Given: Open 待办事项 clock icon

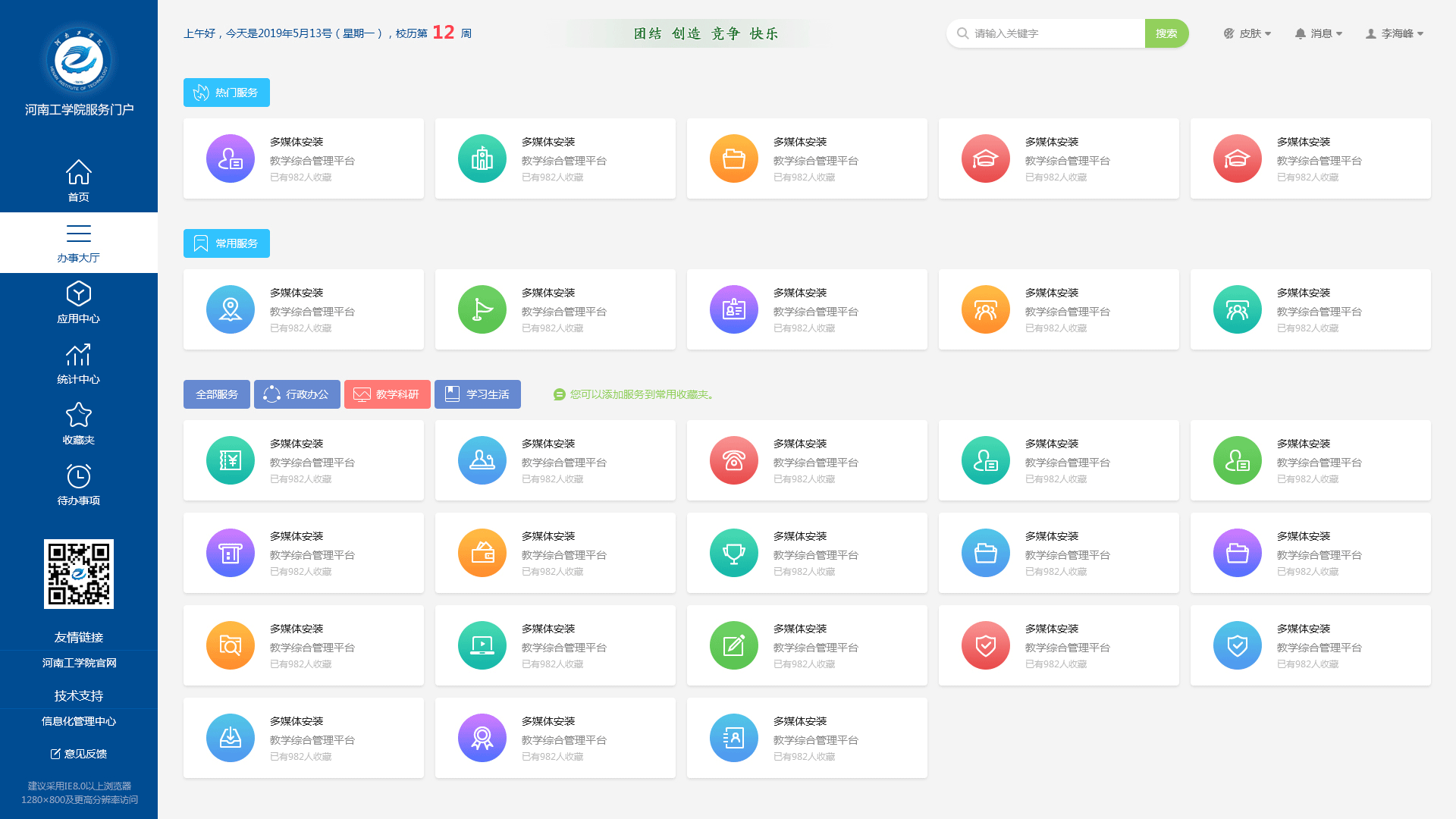Looking at the screenshot, I should click(78, 475).
